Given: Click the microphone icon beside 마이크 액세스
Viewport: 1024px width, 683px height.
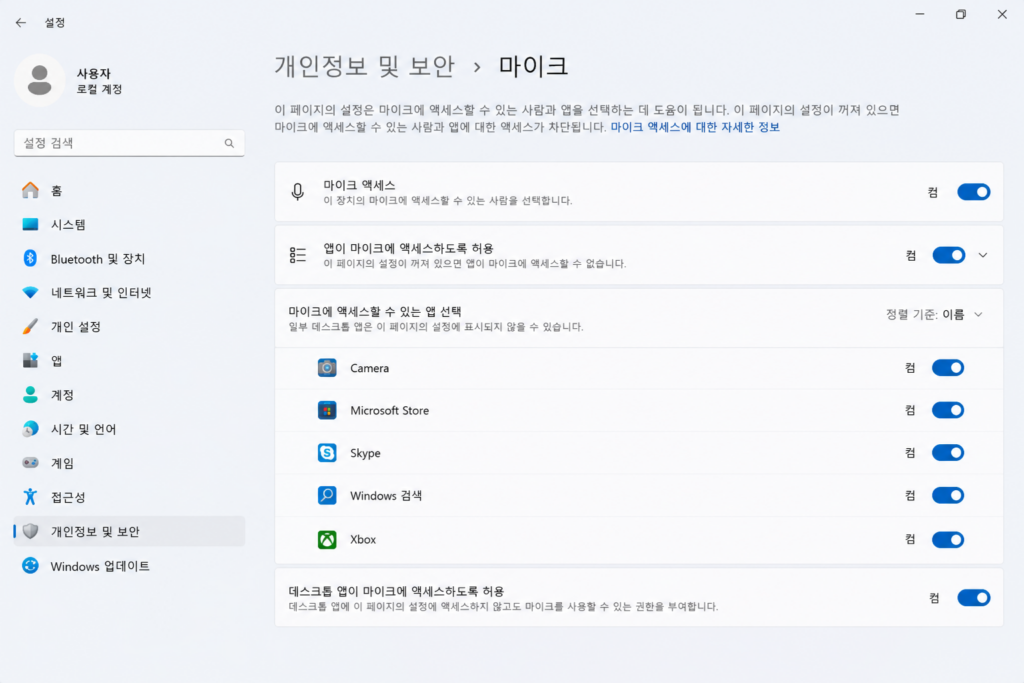Looking at the screenshot, I should (x=298, y=192).
